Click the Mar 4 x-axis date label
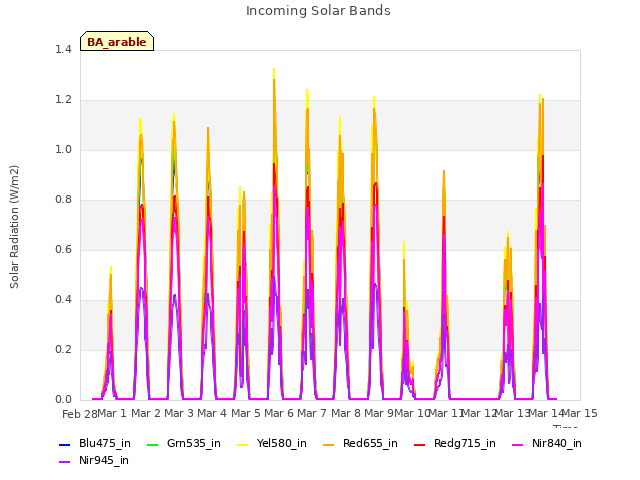The height and width of the screenshot is (480, 640). tap(212, 414)
